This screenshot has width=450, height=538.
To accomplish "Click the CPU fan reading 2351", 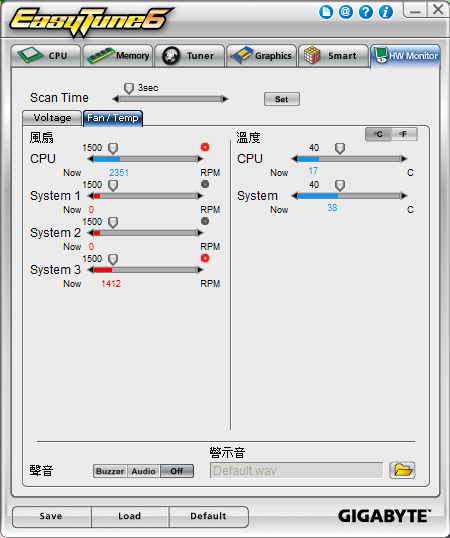I will 119,173.
